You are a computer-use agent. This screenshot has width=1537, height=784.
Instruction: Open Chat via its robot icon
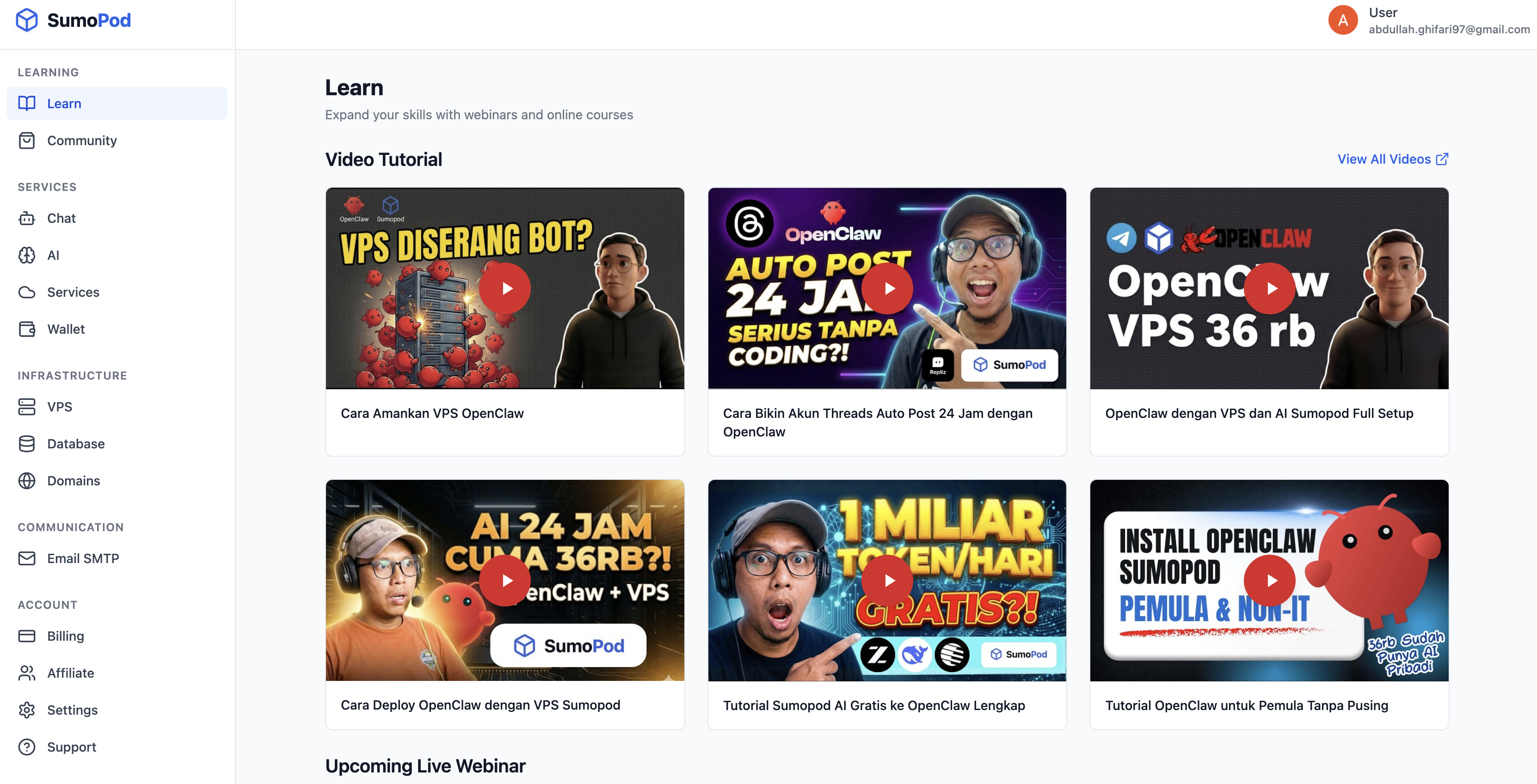tap(27, 218)
